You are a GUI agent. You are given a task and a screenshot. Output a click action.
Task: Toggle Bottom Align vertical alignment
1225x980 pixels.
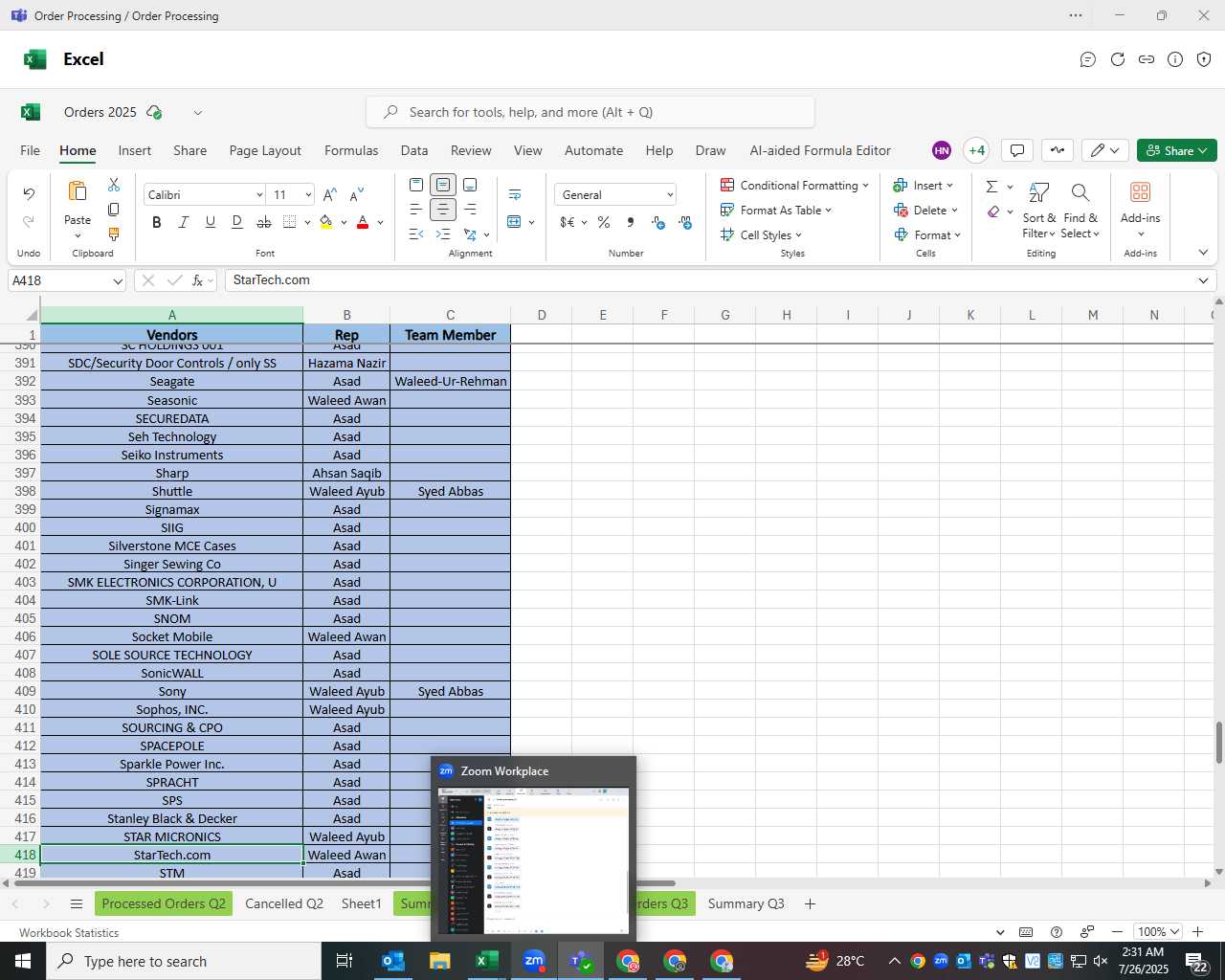(x=470, y=185)
